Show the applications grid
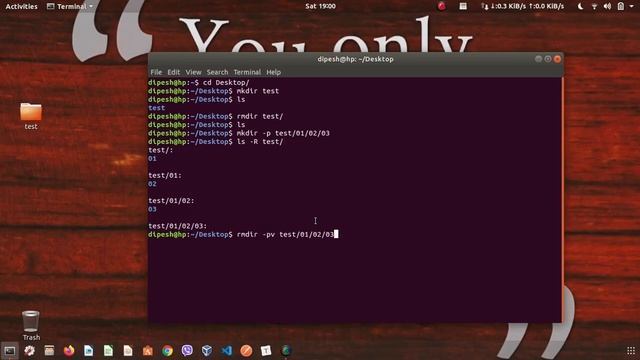Image resolution: width=640 pixels, height=360 pixels. (631, 351)
